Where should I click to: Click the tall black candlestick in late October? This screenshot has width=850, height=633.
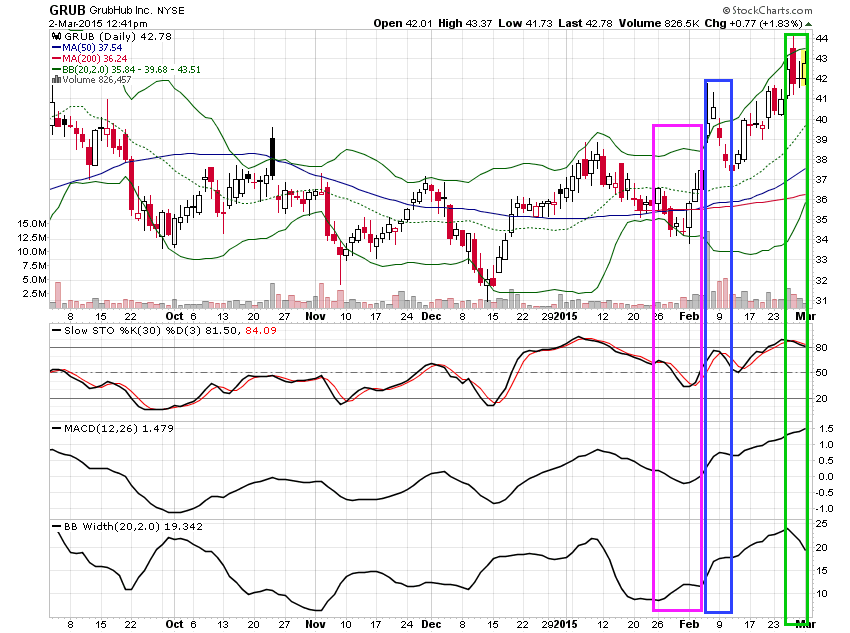click(x=273, y=156)
